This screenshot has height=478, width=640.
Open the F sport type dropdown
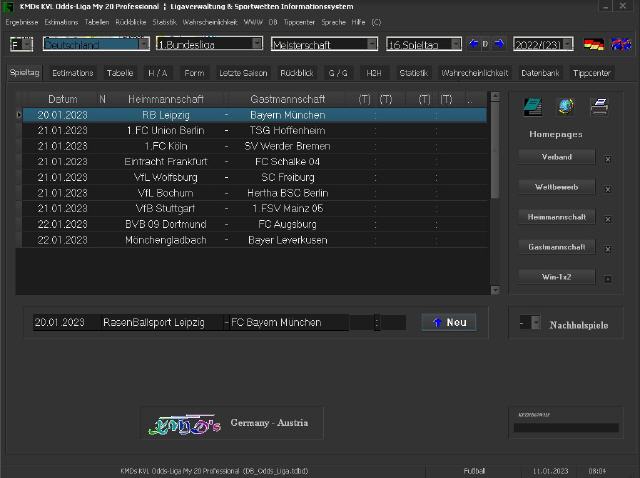[27, 44]
